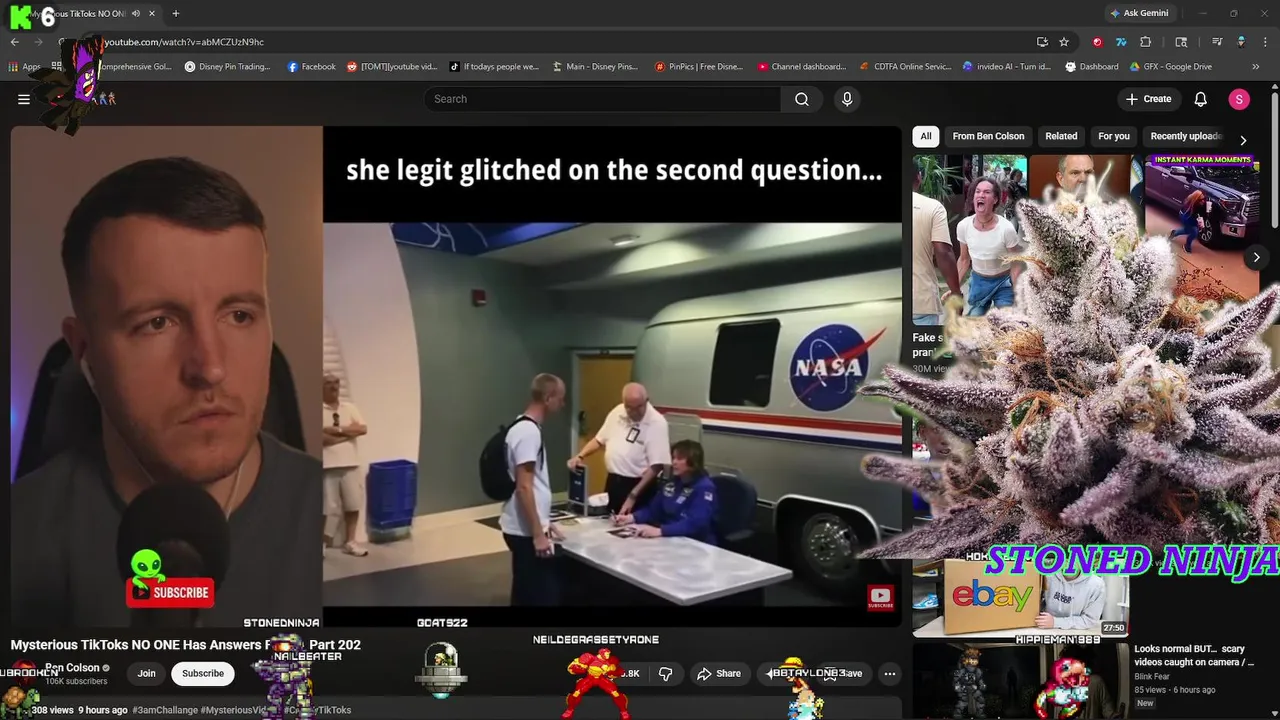
Task: Mute the tab's audio speaker icon
Action: tap(136, 14)
